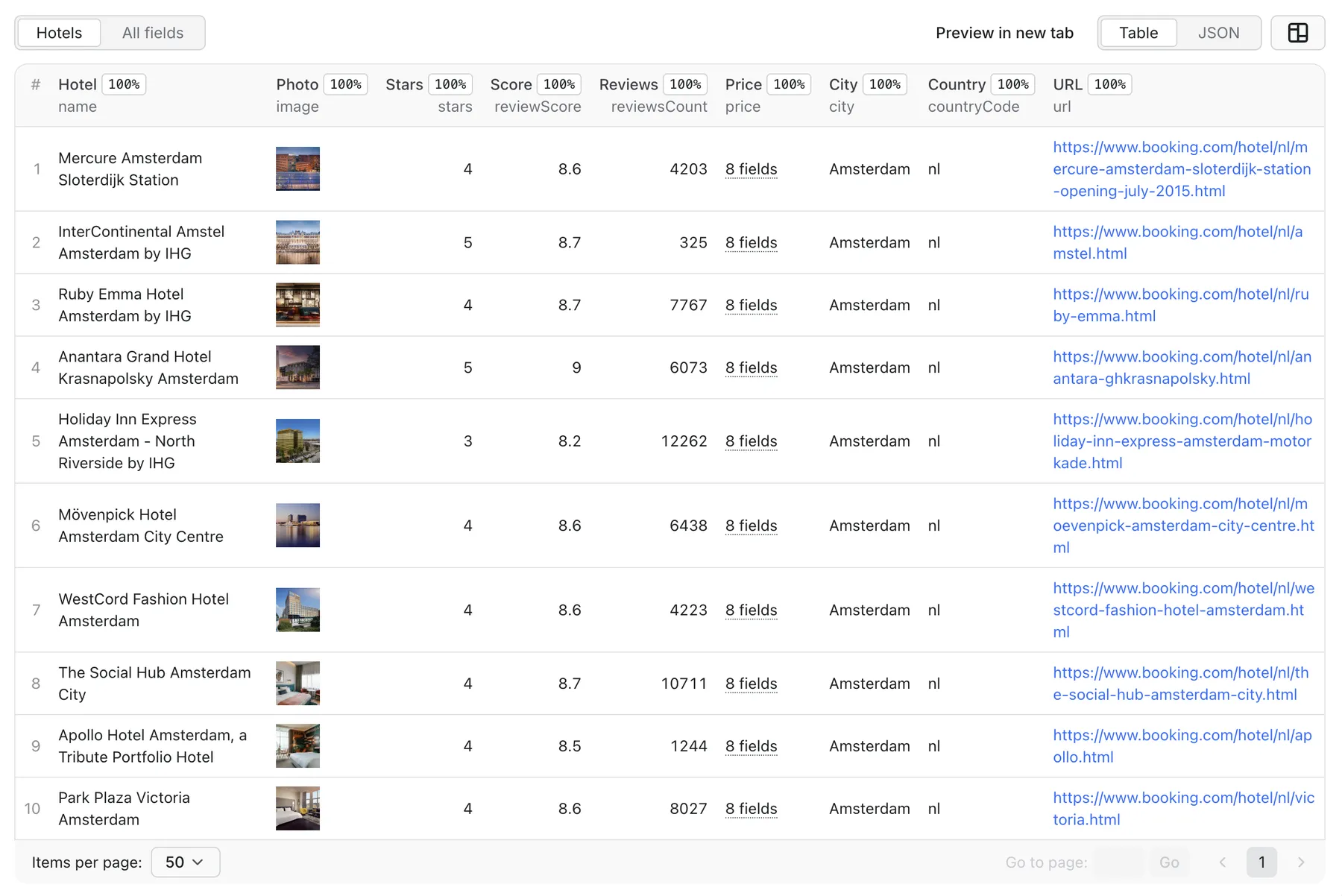Click the Photo column header
Viewport: 1342px width, 896px height.
(x=297, y=84)
